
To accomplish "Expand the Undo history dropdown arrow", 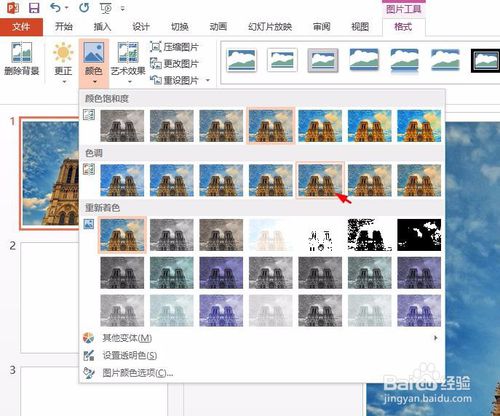I will 67,7.
